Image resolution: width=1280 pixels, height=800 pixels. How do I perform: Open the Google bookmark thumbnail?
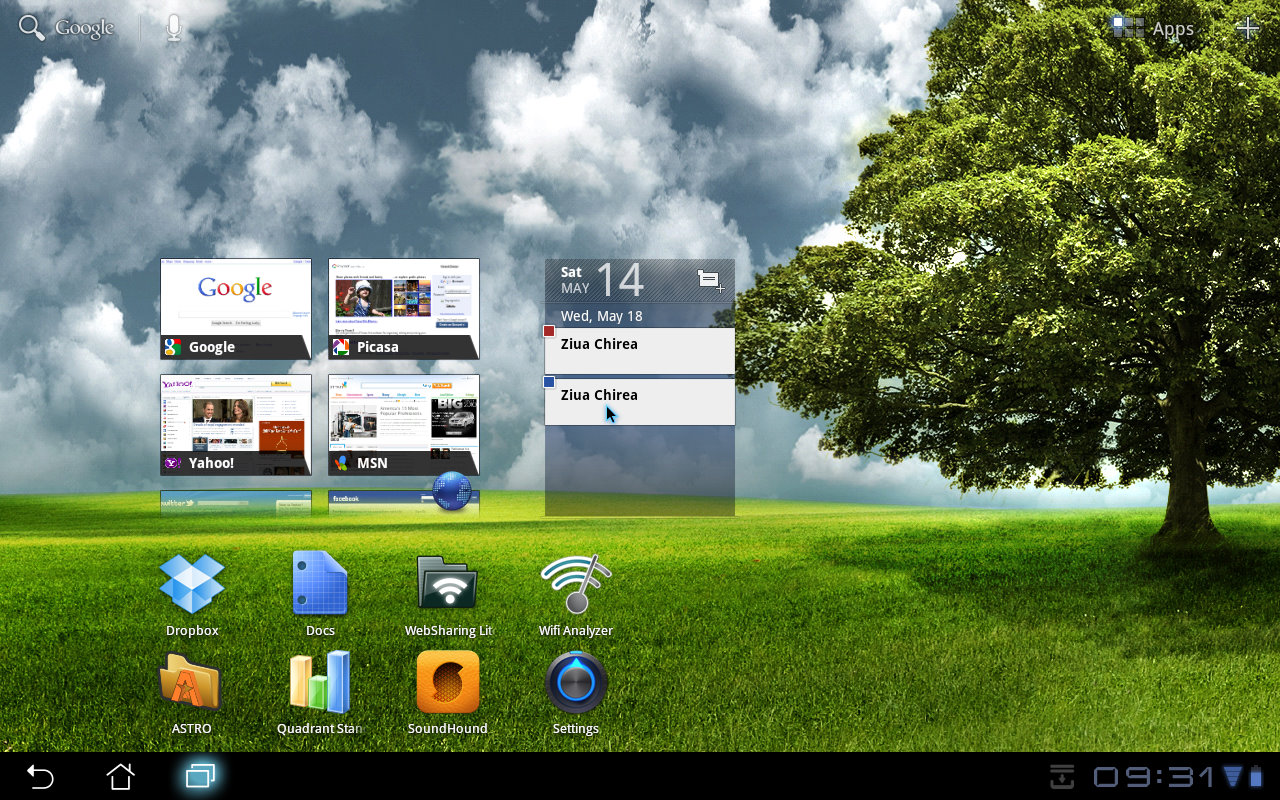click(236, 308)
